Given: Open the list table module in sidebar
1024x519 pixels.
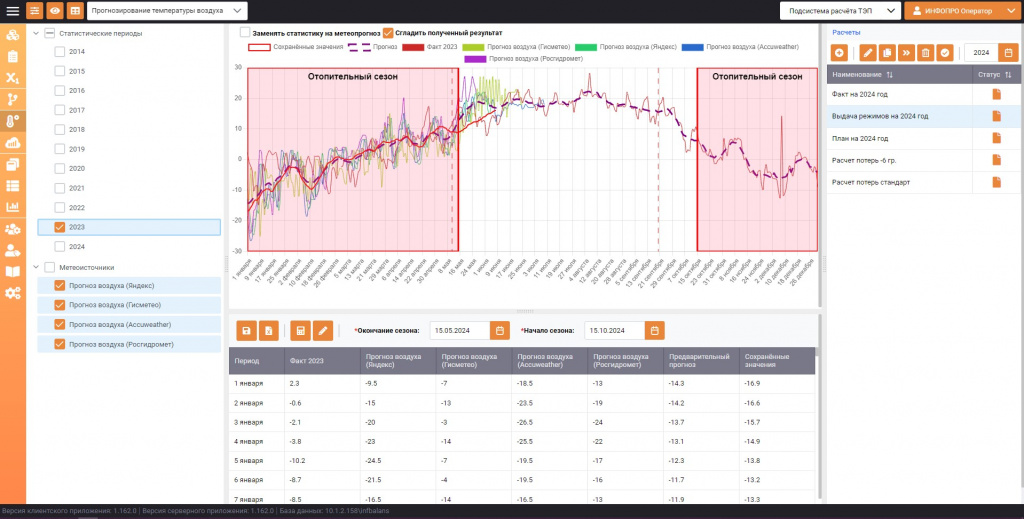Looking at the screenshot, I should point(12,186).
